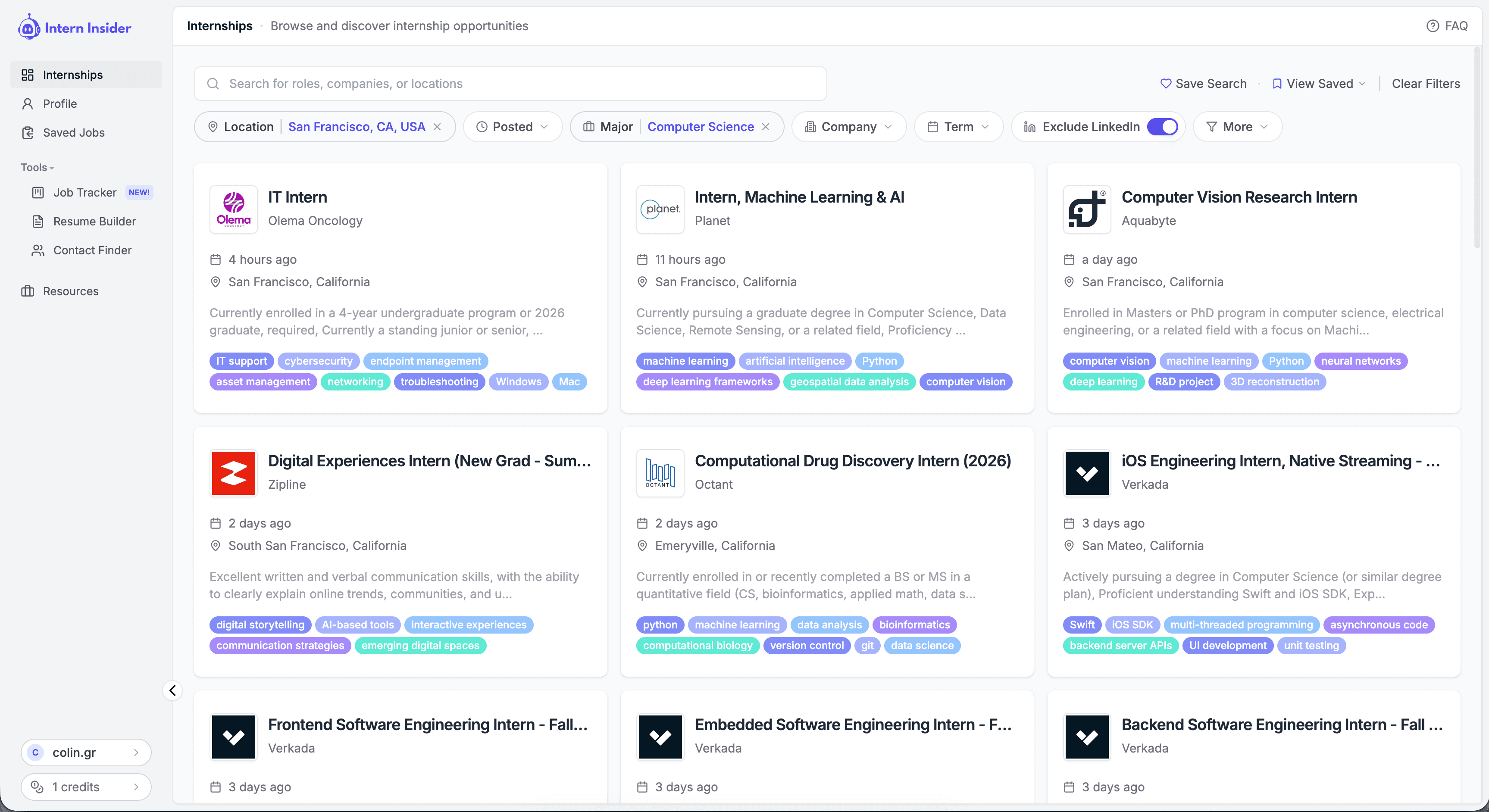Clear the Computer Science major filter
The image size is (1489, 812).
tap(765, 127)
